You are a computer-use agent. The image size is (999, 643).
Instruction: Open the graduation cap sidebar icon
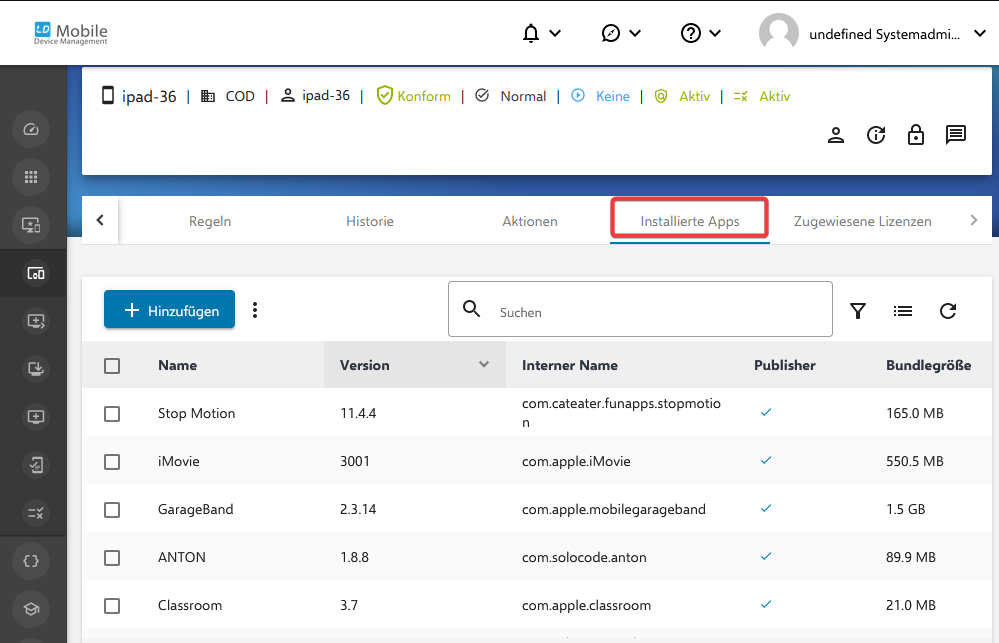(x=31, y=609)
